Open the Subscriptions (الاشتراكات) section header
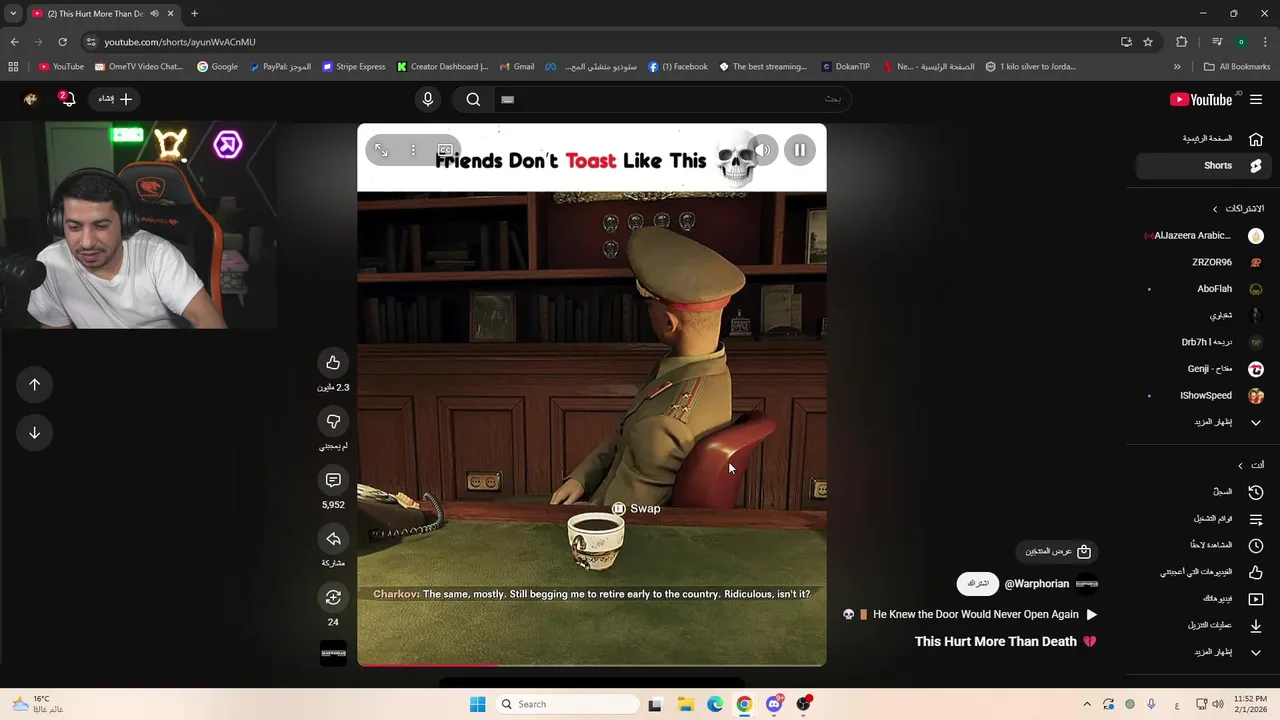 [x=1238, y=209]
